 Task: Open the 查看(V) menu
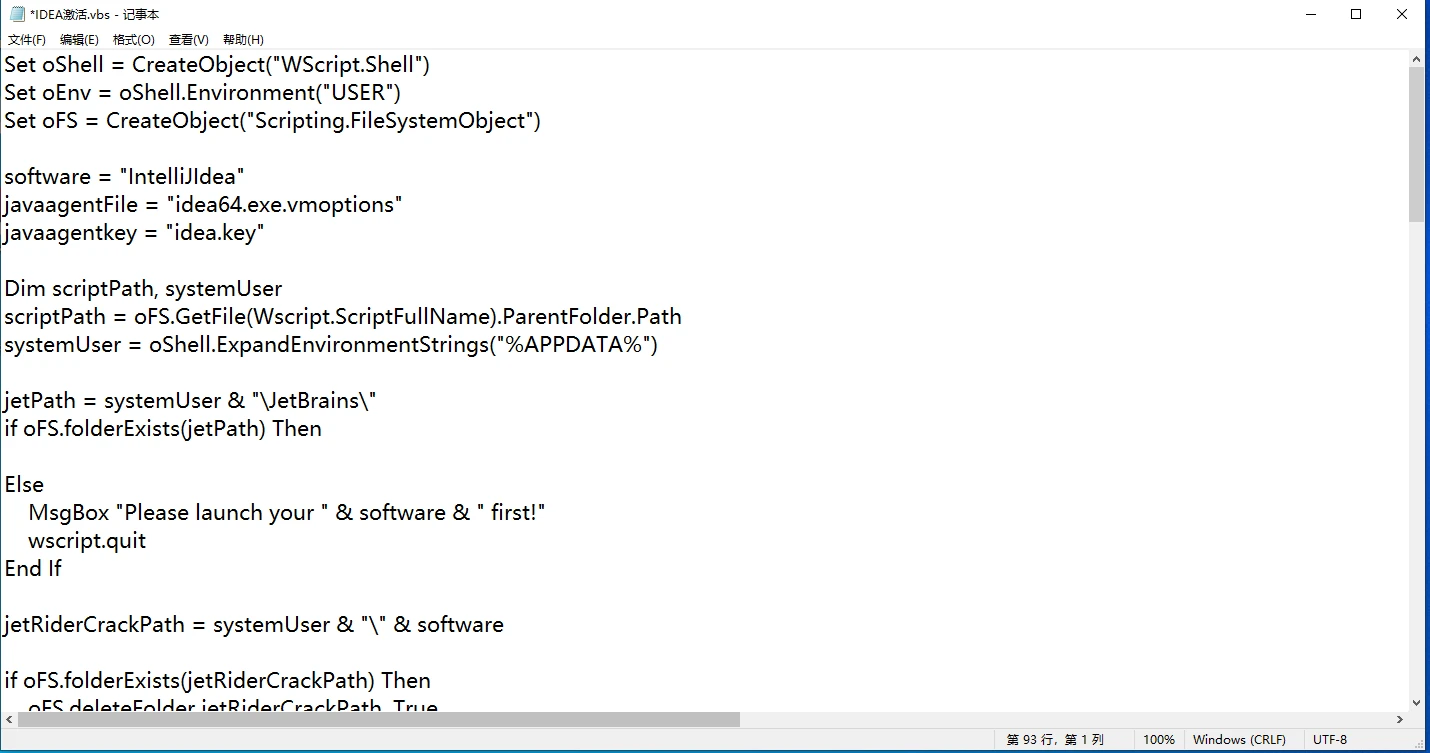point(188,40)
